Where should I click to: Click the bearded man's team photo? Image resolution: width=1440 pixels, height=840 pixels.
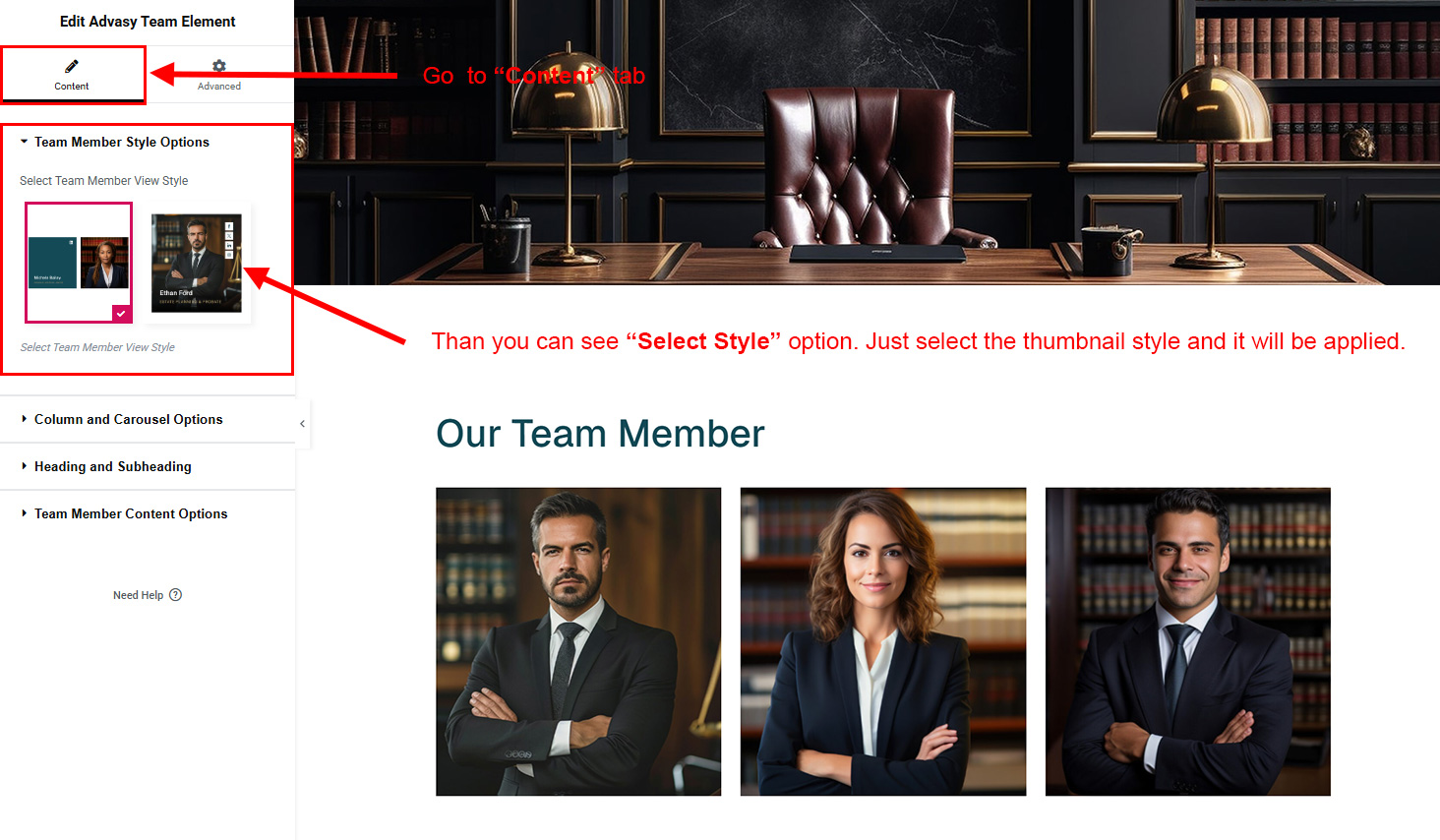578,641
